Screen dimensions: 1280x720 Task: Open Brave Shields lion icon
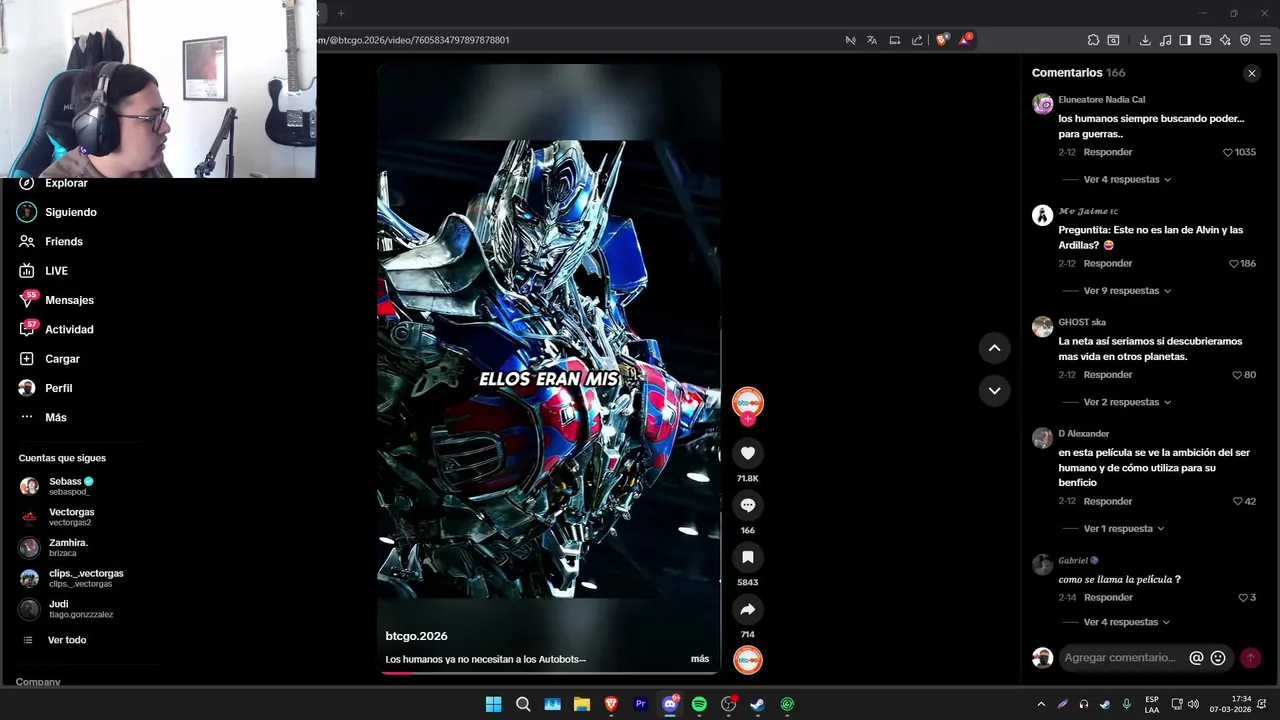click(x=941, y=40)
